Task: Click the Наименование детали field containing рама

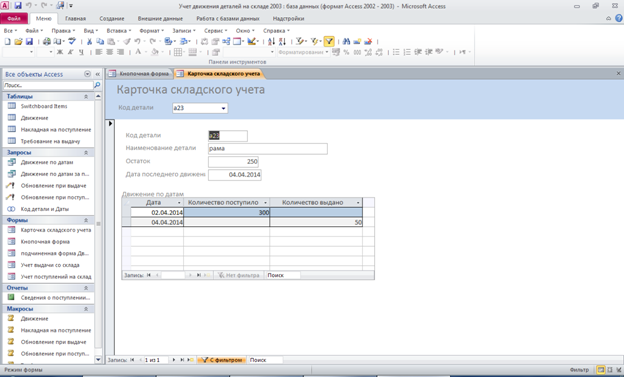Action: click(268, 149)
